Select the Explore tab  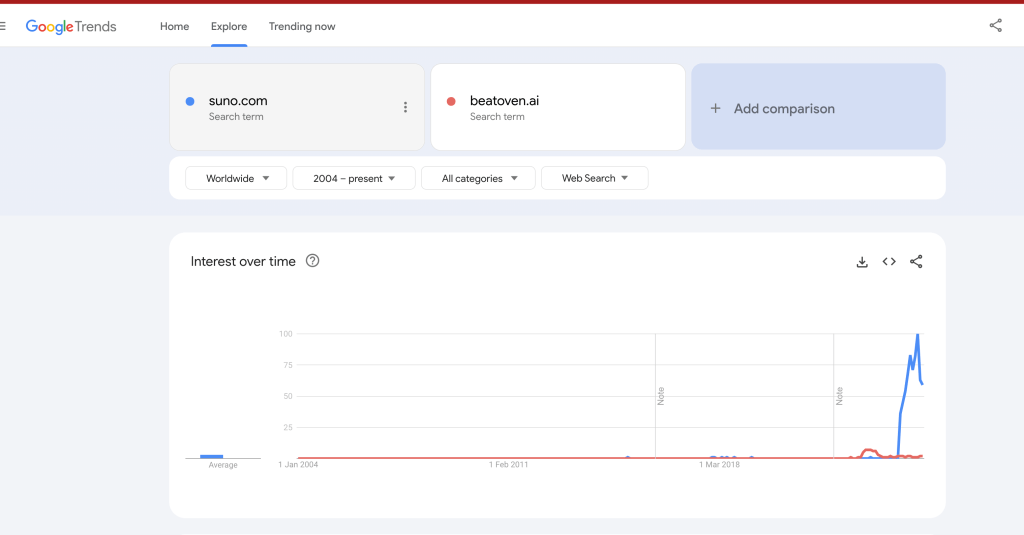(x=229, y=26)
